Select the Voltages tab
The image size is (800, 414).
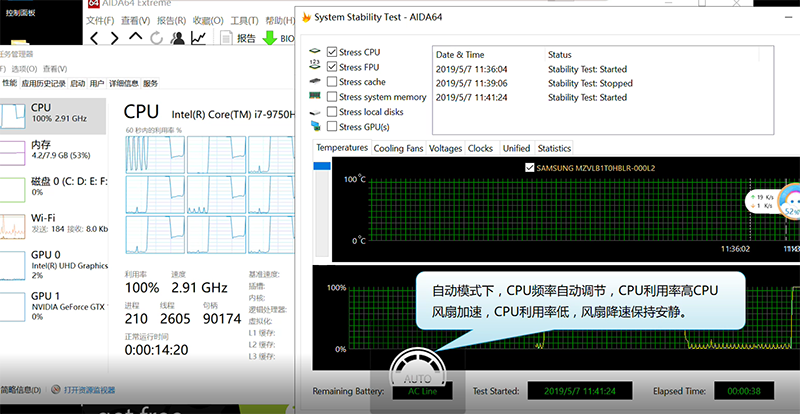tap(445, 149)
